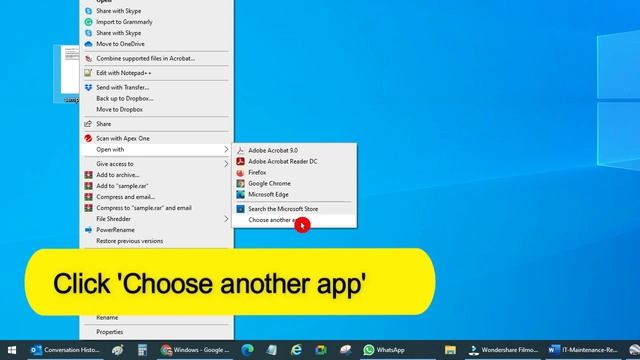
Task: Choose Add to "sample.rar"
Action: coord(157,186)
